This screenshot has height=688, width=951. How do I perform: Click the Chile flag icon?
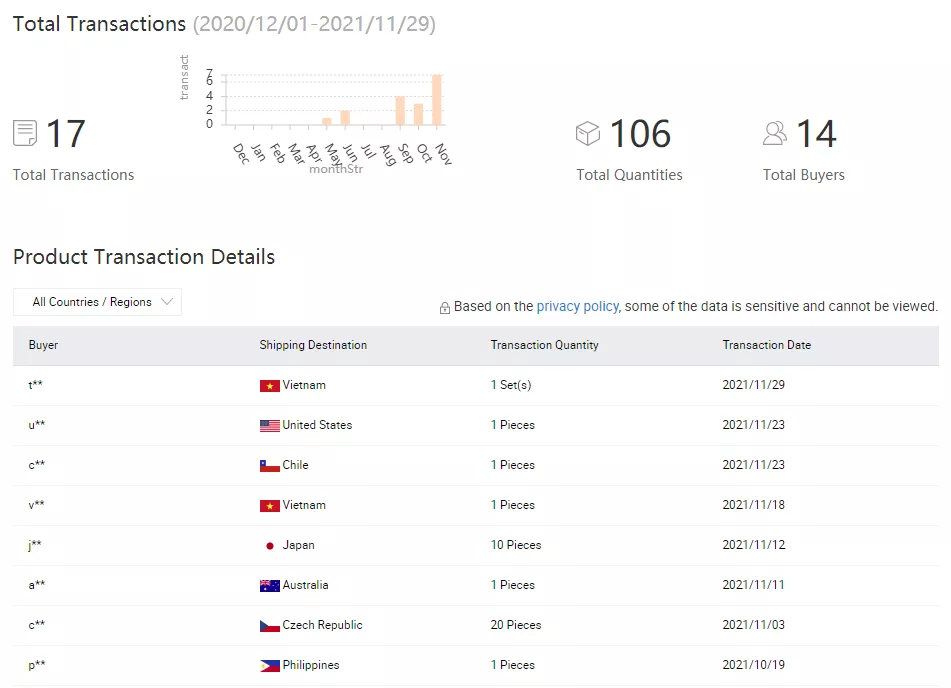pos(269,465)
